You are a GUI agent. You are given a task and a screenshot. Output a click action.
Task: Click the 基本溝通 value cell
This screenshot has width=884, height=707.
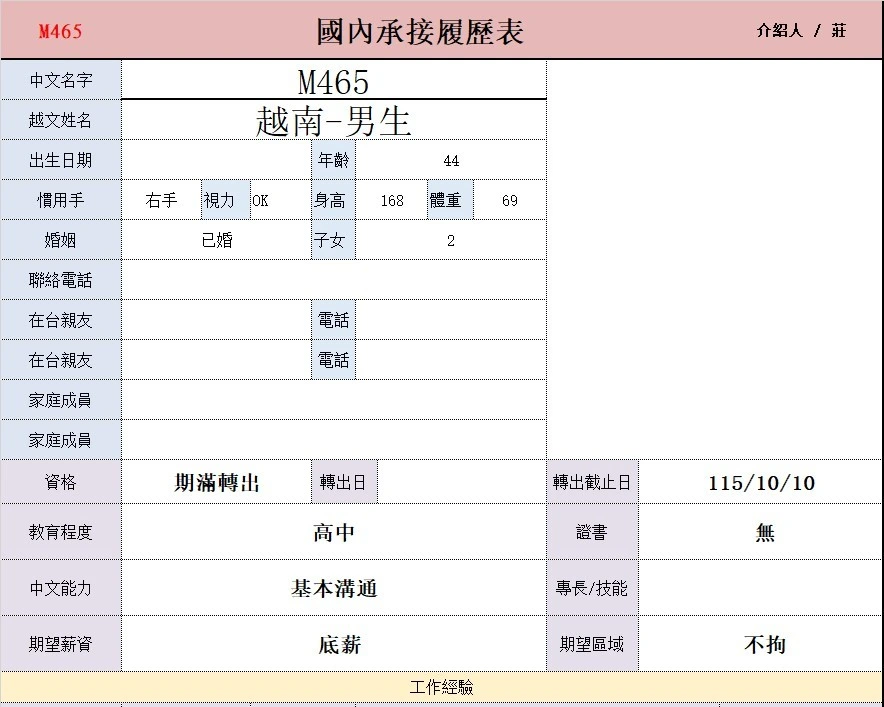tap(334, 588)
